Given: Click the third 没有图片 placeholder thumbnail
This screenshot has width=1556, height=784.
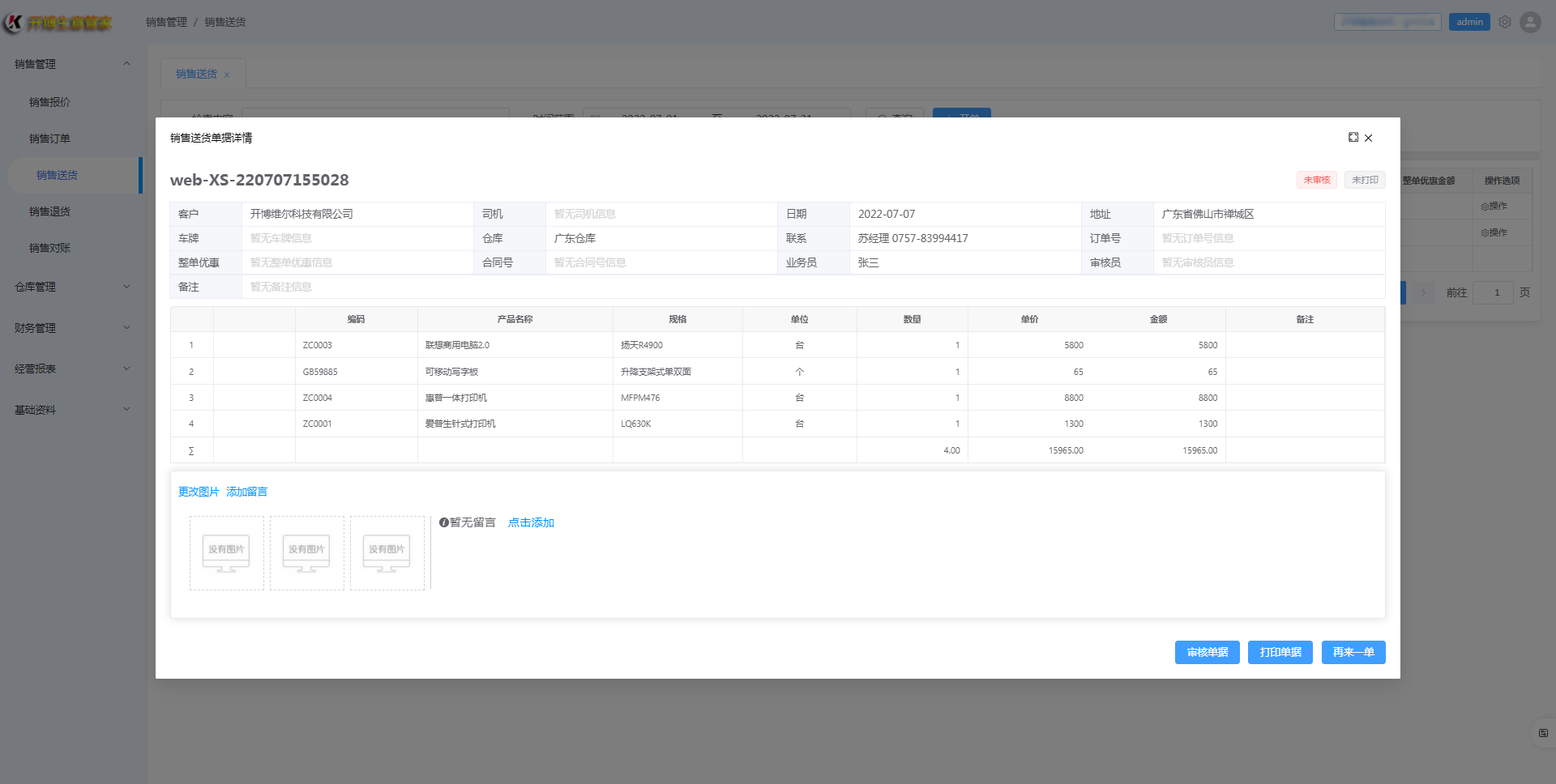Looking at the screenshot, I should 387,553.
